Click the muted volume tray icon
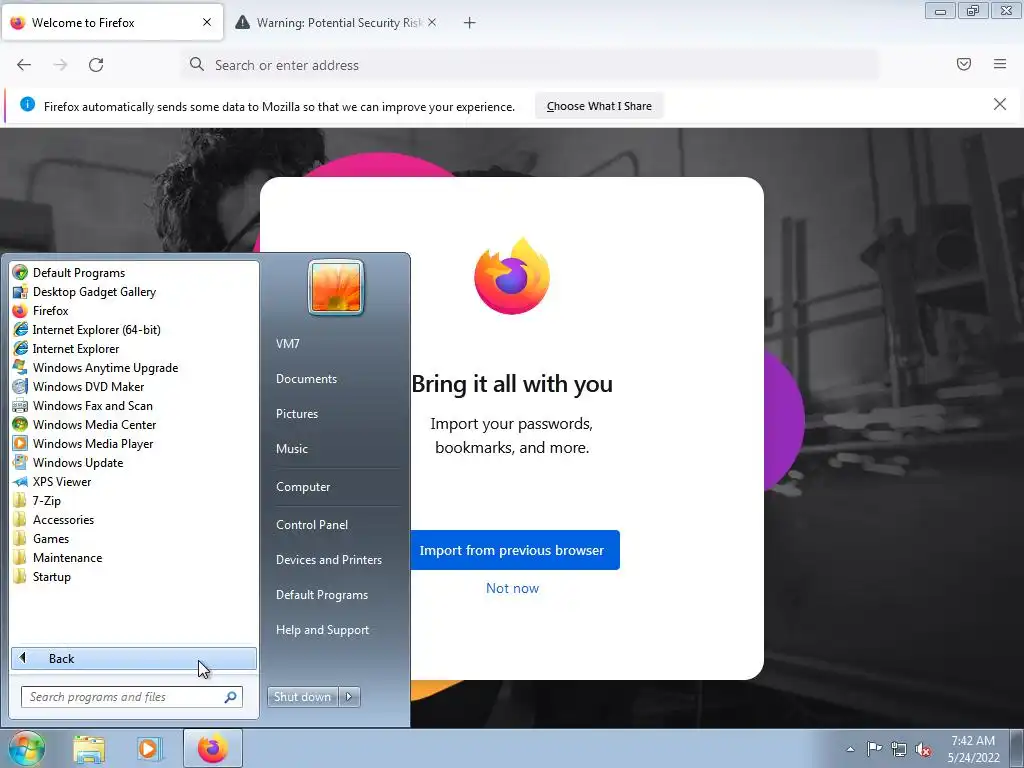The width and height of the screenshot is (1024, 768). point(923,750)
